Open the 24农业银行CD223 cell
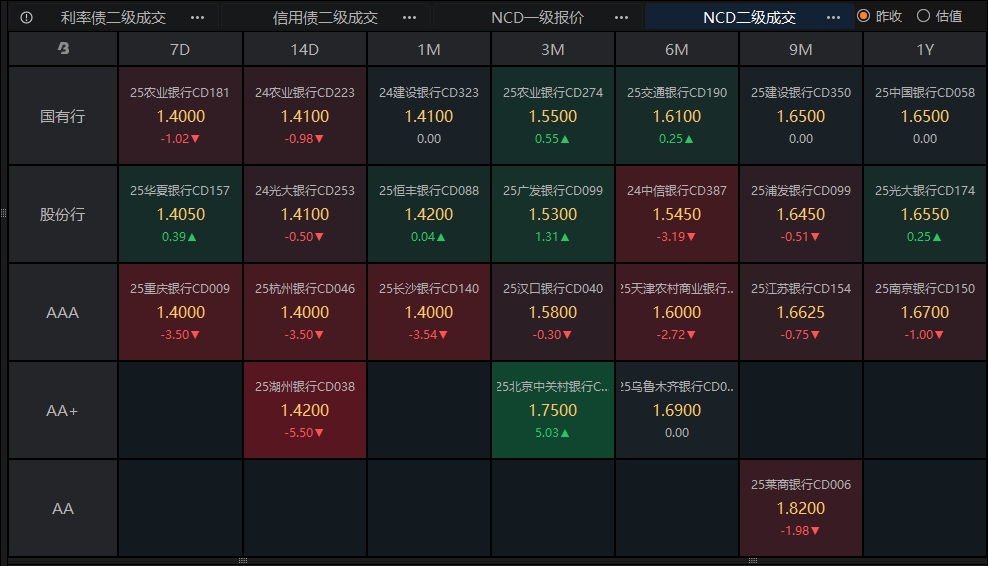Image resolution: width=988 pixels, height=566 pixels. click(x=304, y=116)
